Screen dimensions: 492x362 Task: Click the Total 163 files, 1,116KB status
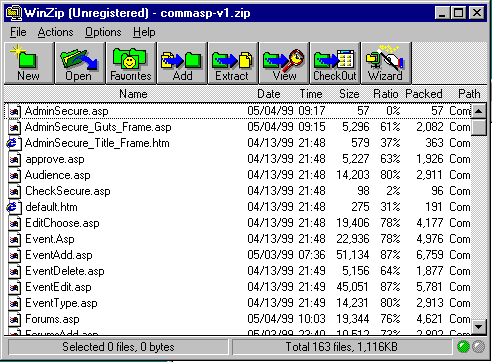(x=342, y=347)
